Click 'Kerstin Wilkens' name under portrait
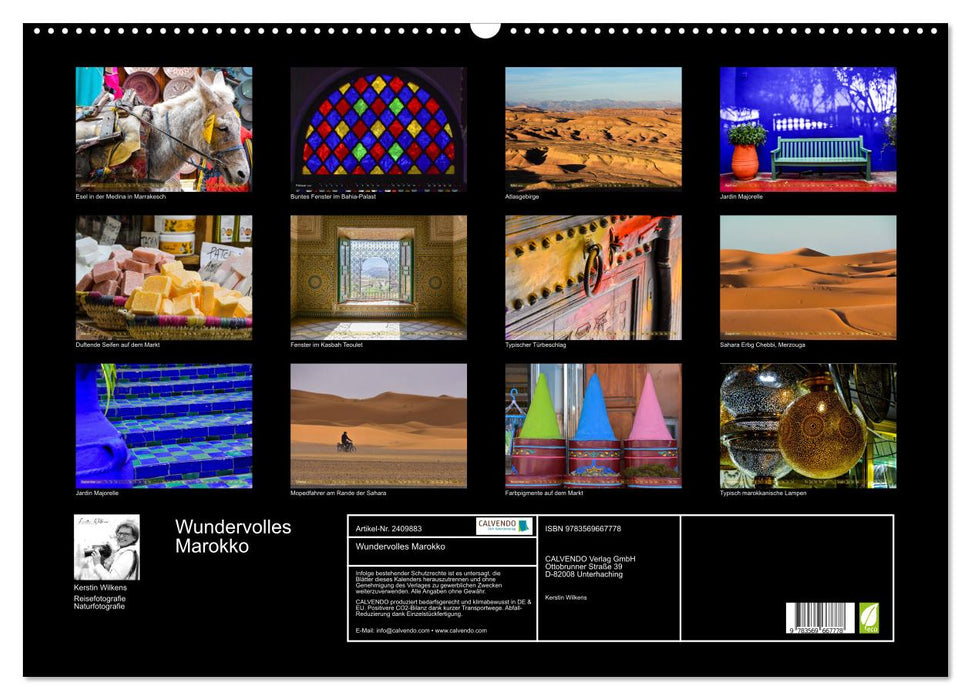The width and height of the screenshot is (971, 700). (x=100, y=587)
